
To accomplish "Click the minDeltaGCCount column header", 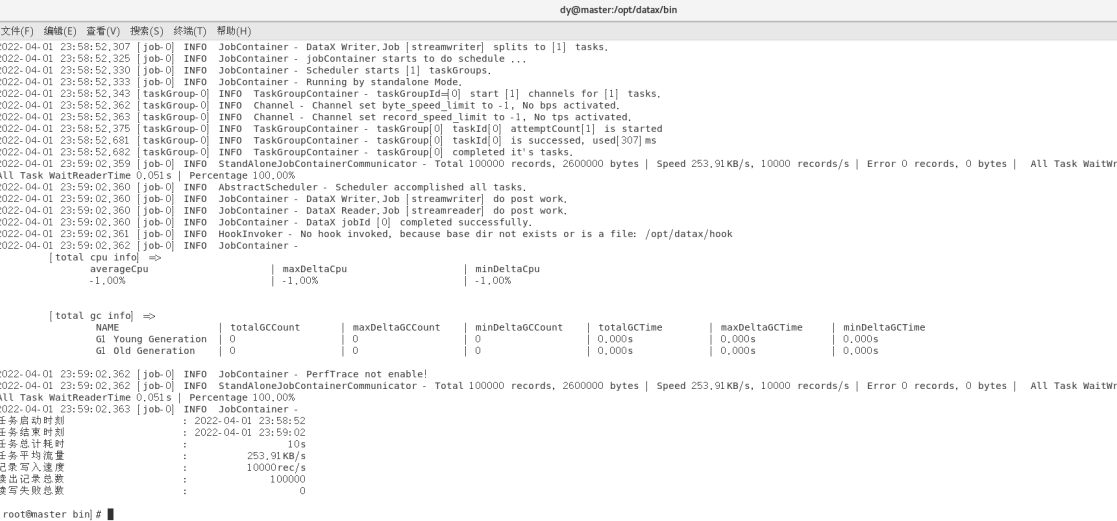I will tap(519, 327).
